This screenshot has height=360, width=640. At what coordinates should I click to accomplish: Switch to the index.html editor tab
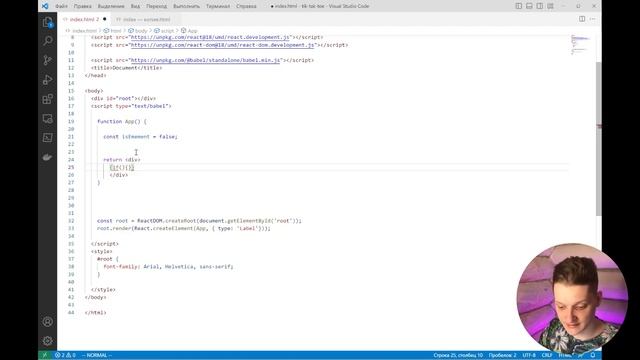coord(84,19)
